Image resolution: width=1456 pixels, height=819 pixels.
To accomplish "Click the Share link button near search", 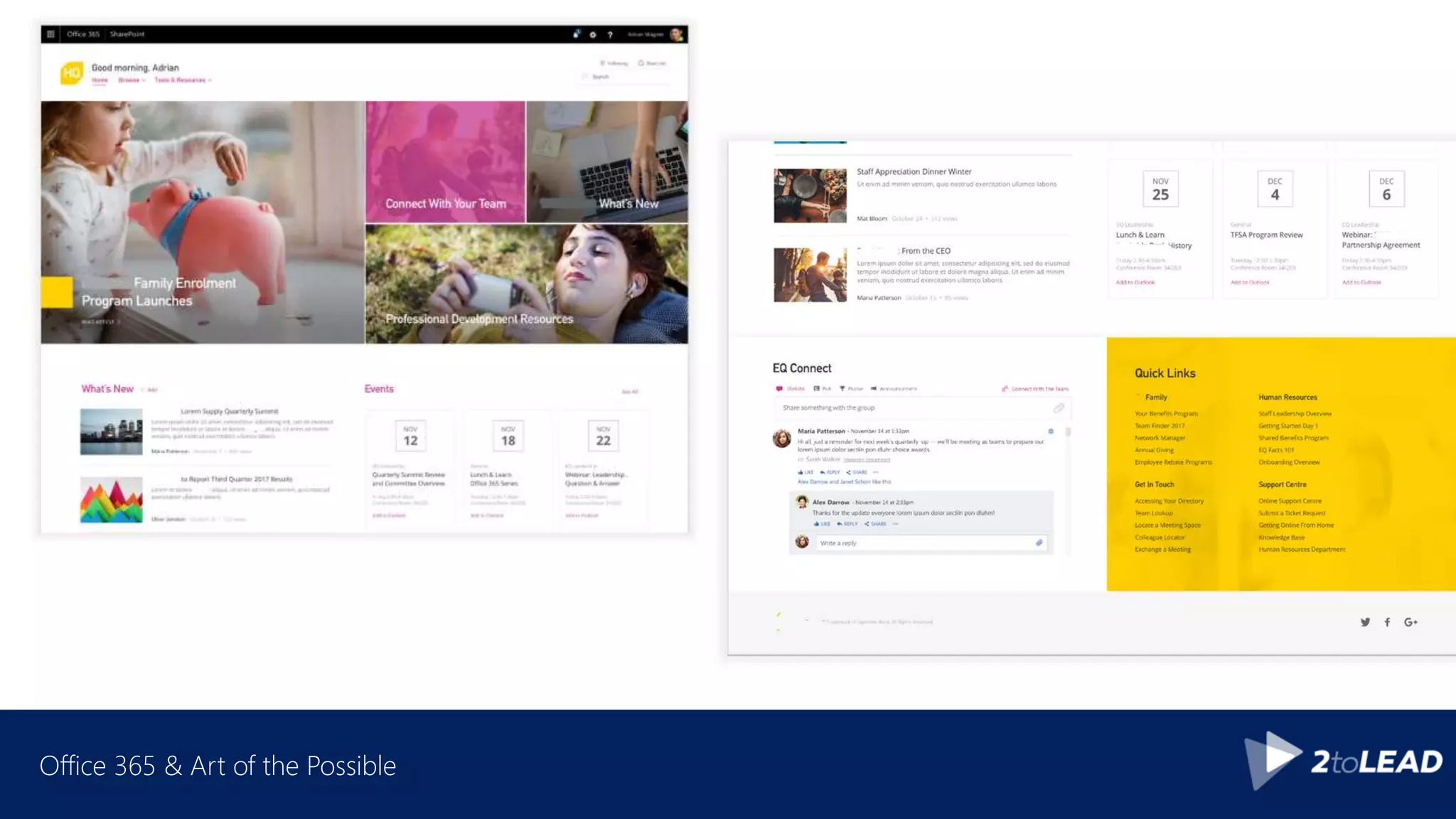I will pyautogui.click(x=652, y=63).
